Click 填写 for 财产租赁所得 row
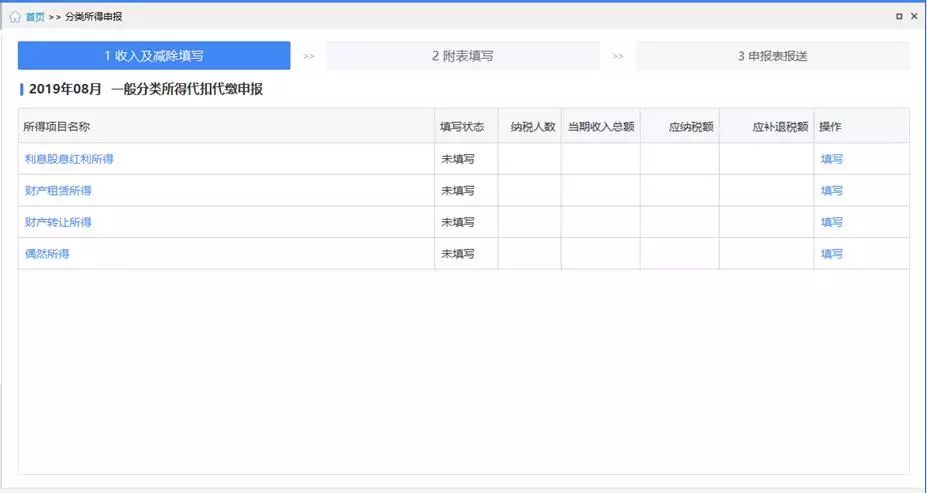The height and width of the screenshot is (493, 927). click(832, 191)
